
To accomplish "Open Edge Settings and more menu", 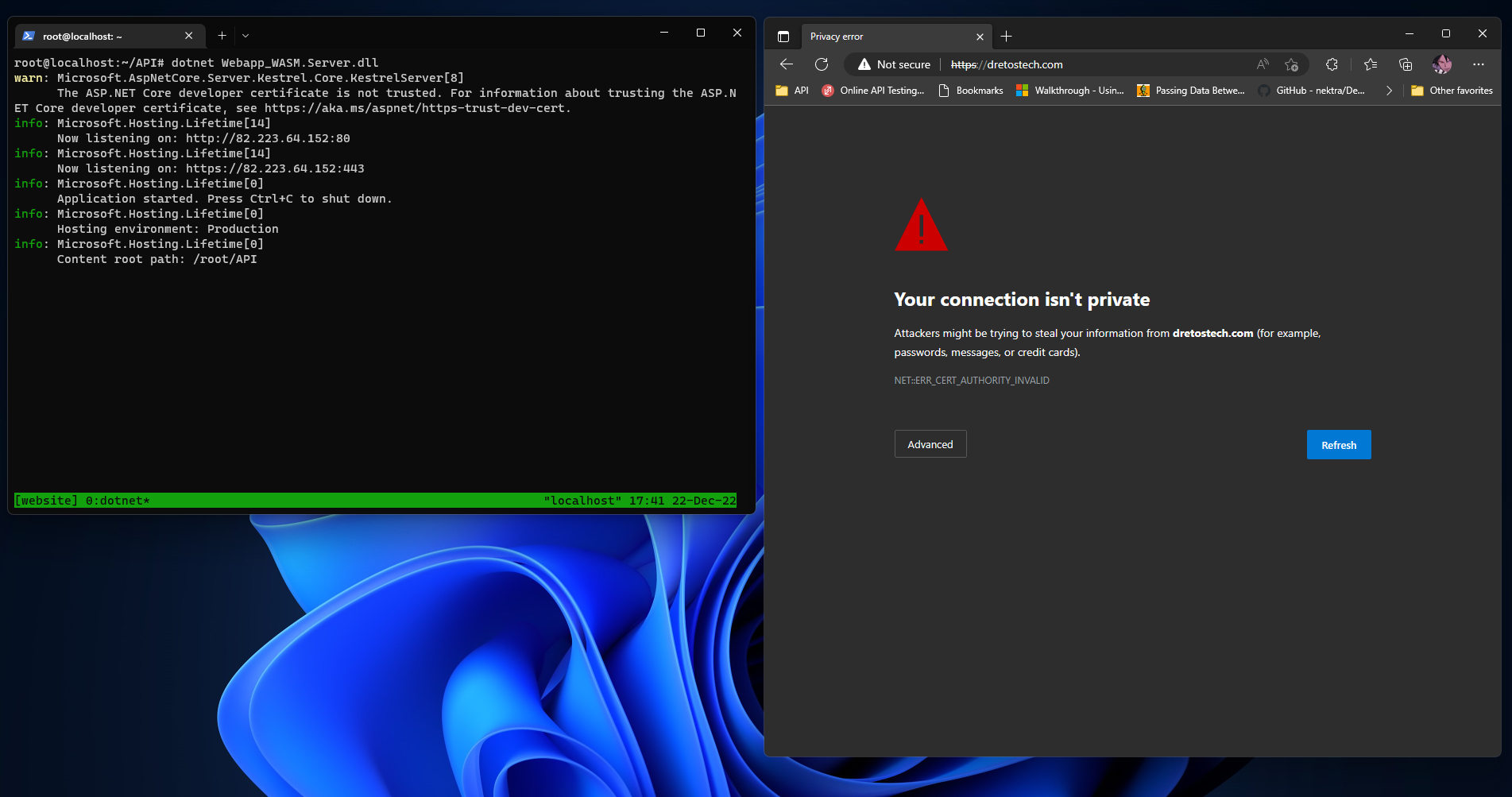I will coord(1479,64).
